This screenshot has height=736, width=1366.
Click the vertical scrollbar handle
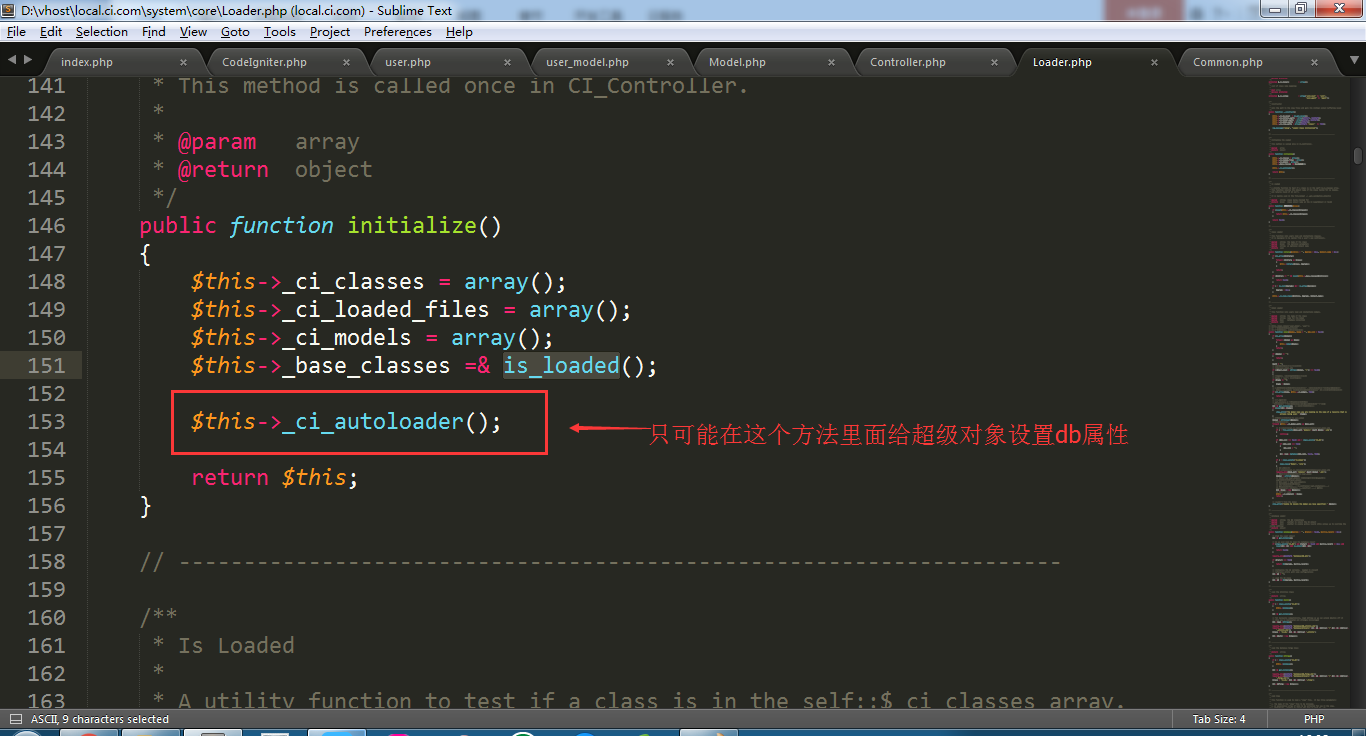1357,156
